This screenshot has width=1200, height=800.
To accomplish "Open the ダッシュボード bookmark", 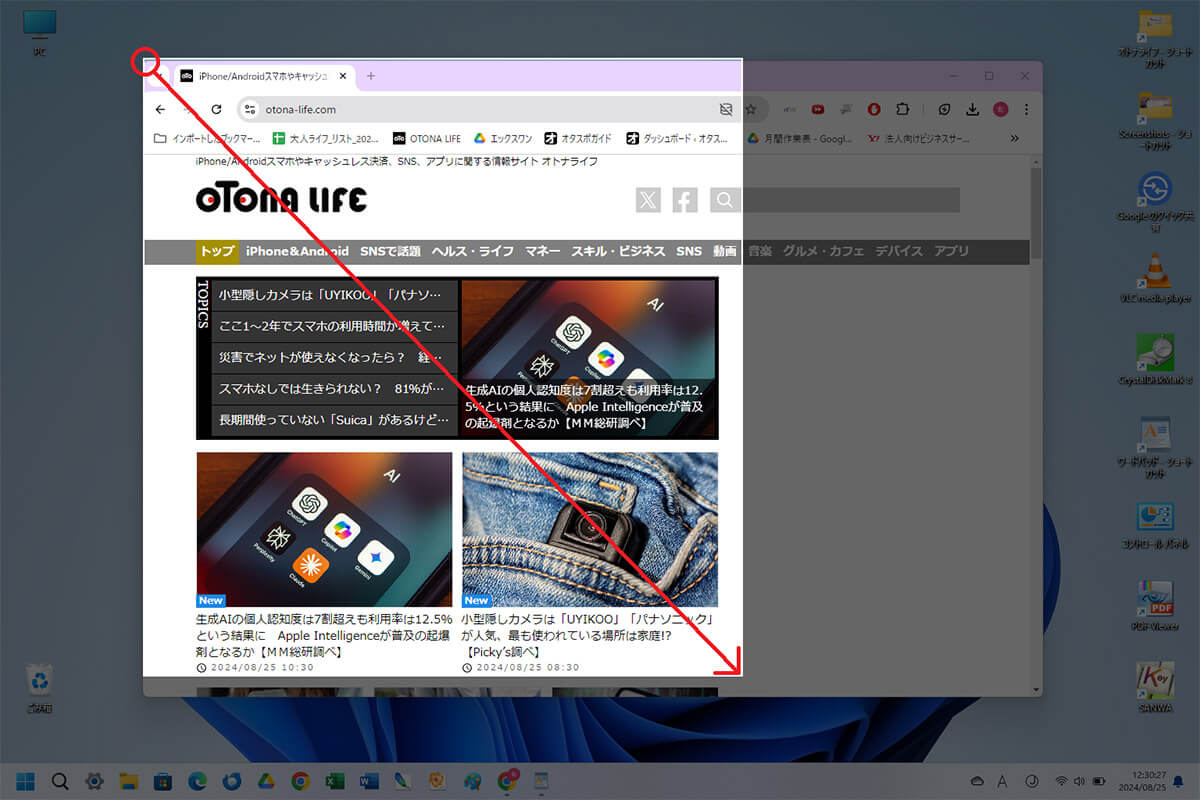I will tap(678, 138).
